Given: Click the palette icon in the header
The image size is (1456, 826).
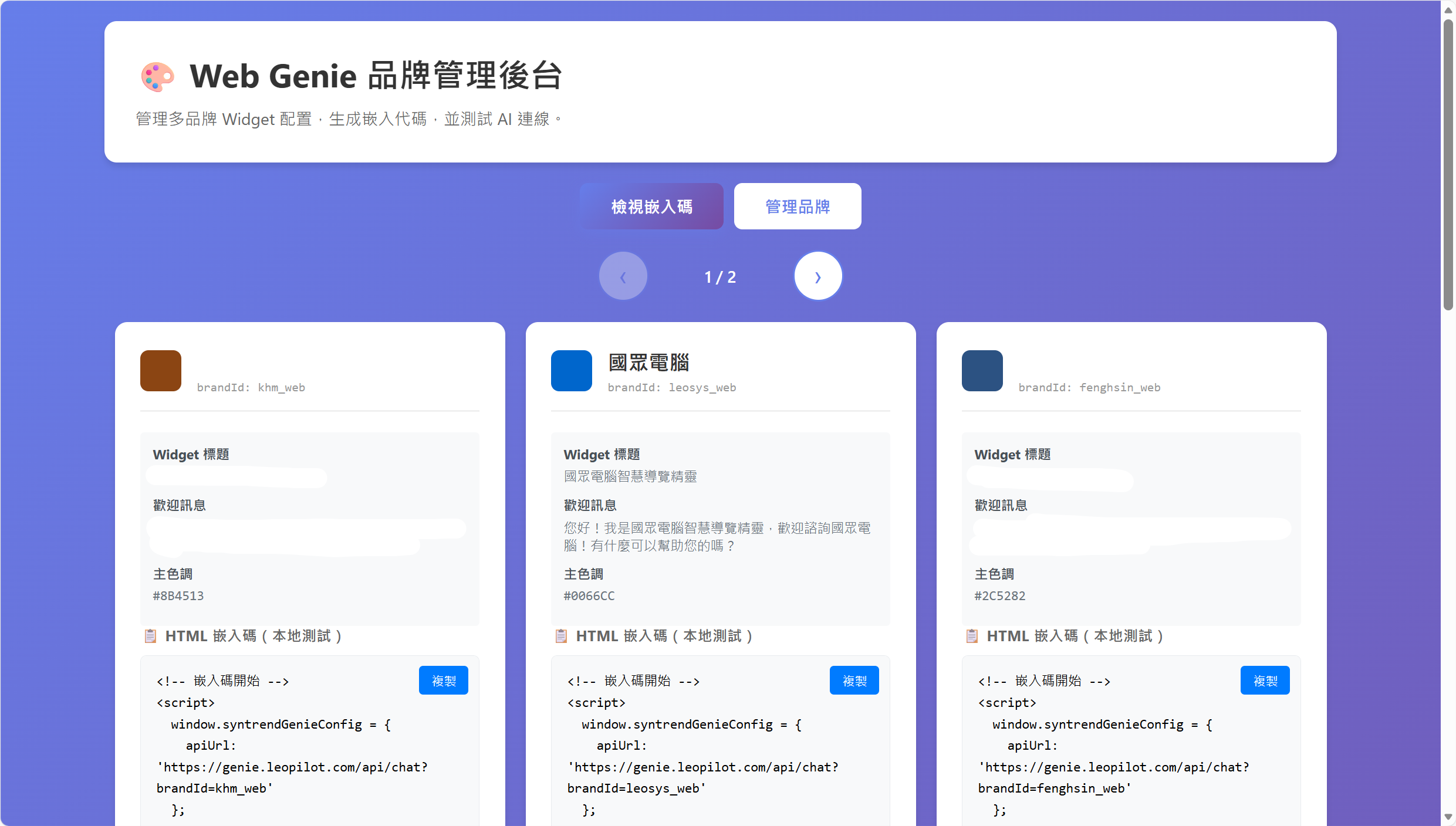Looking at the screenshot, I should tap(157, 76).
